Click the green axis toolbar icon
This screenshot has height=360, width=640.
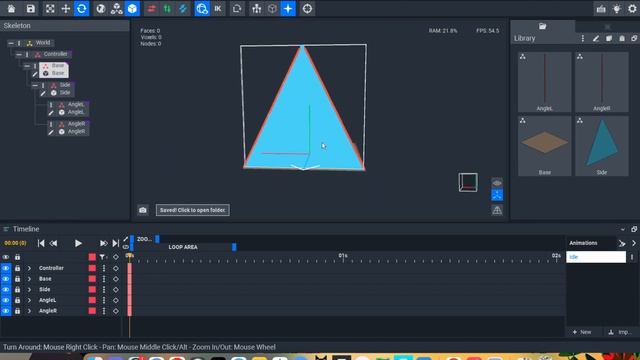[167, 9]
